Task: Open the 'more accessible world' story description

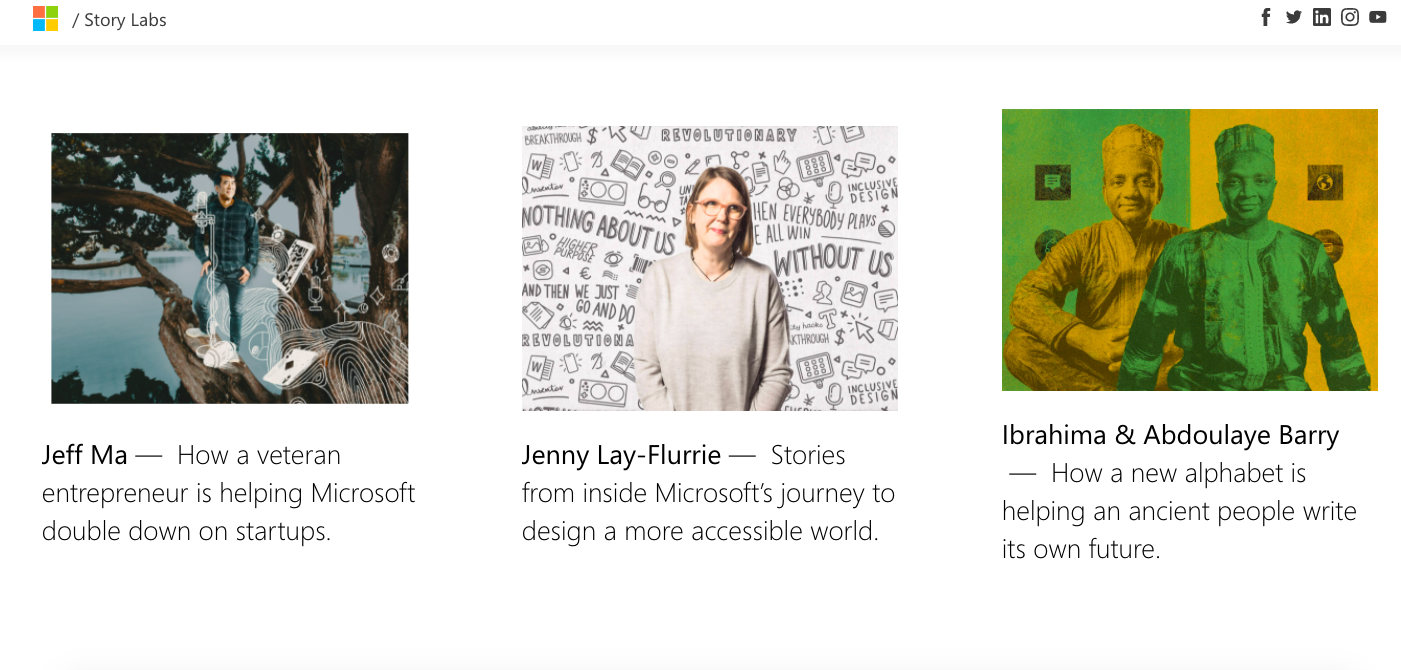Action: click(x=700, y=531)
